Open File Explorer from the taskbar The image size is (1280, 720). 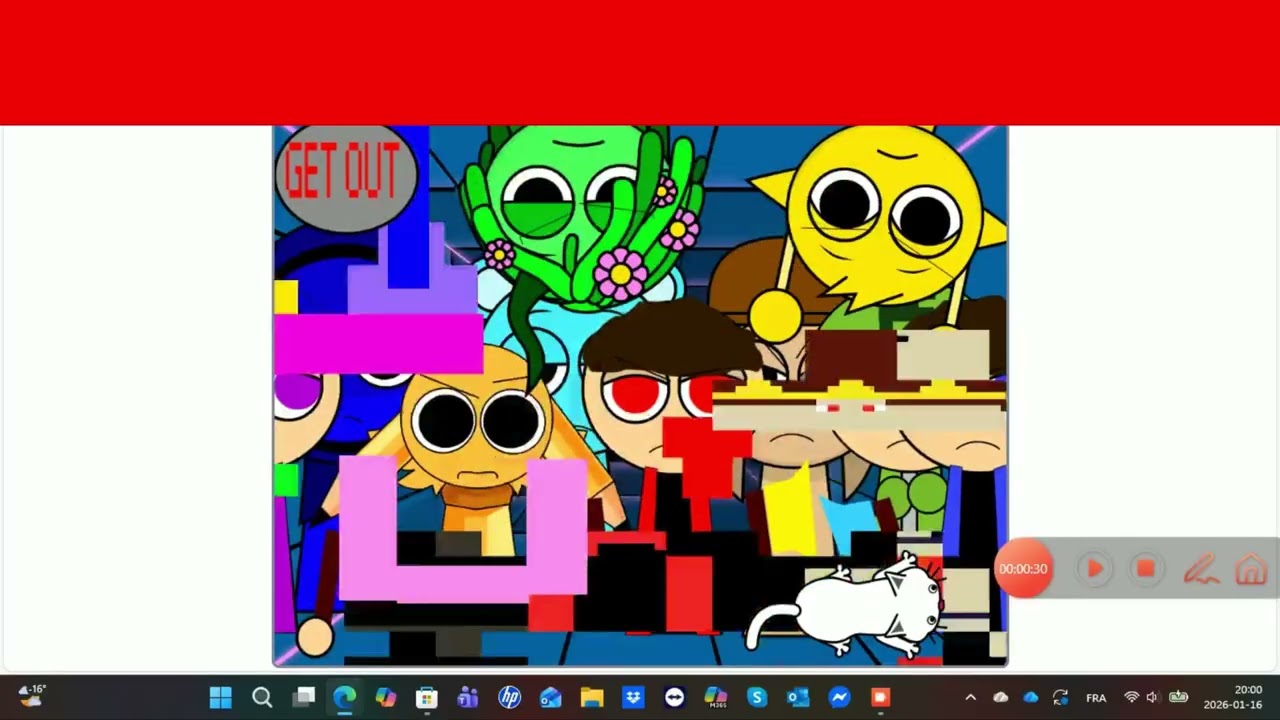pos(592,697)
